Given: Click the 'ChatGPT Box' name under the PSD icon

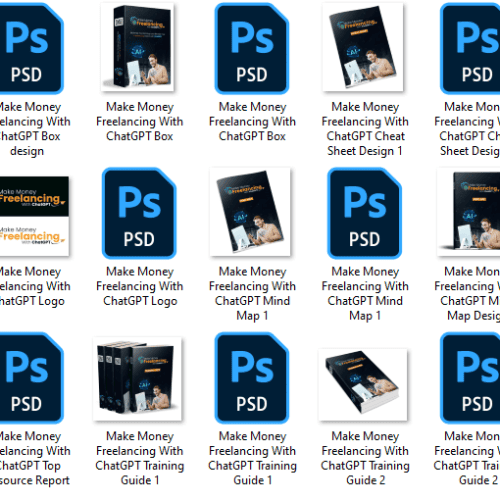Looking at the screenshot, I should (x=252, y=122).
